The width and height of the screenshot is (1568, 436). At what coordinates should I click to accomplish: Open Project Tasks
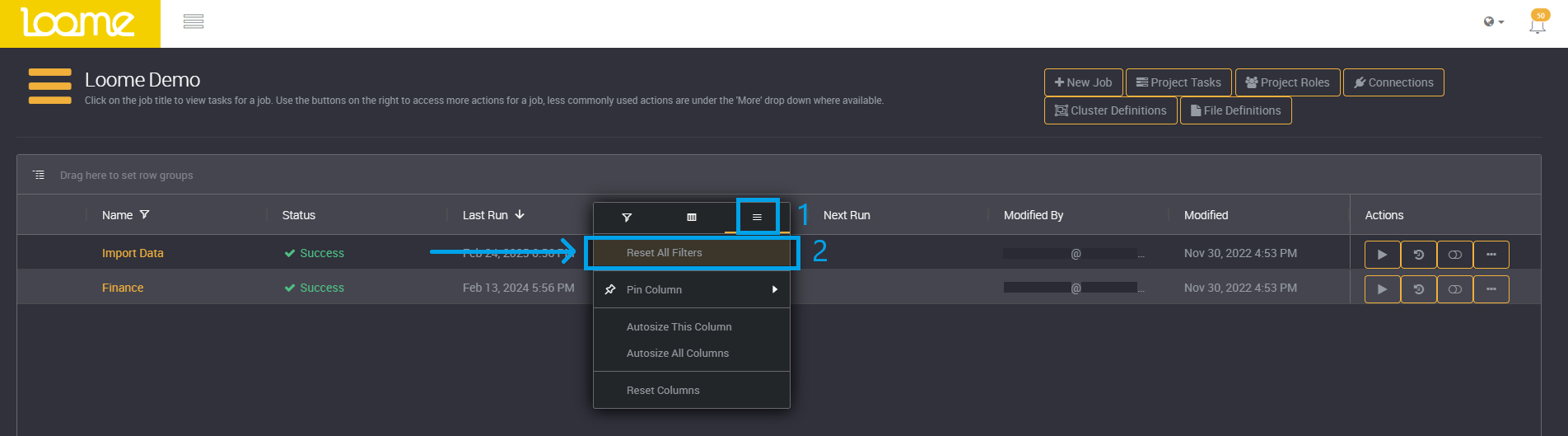(1178, 82)
